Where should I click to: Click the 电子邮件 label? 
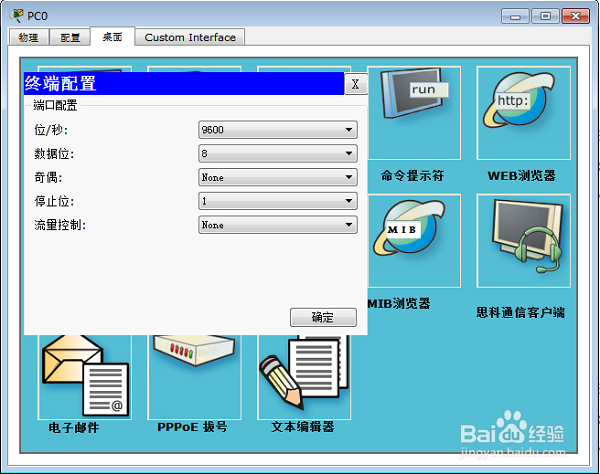point(74,427)
